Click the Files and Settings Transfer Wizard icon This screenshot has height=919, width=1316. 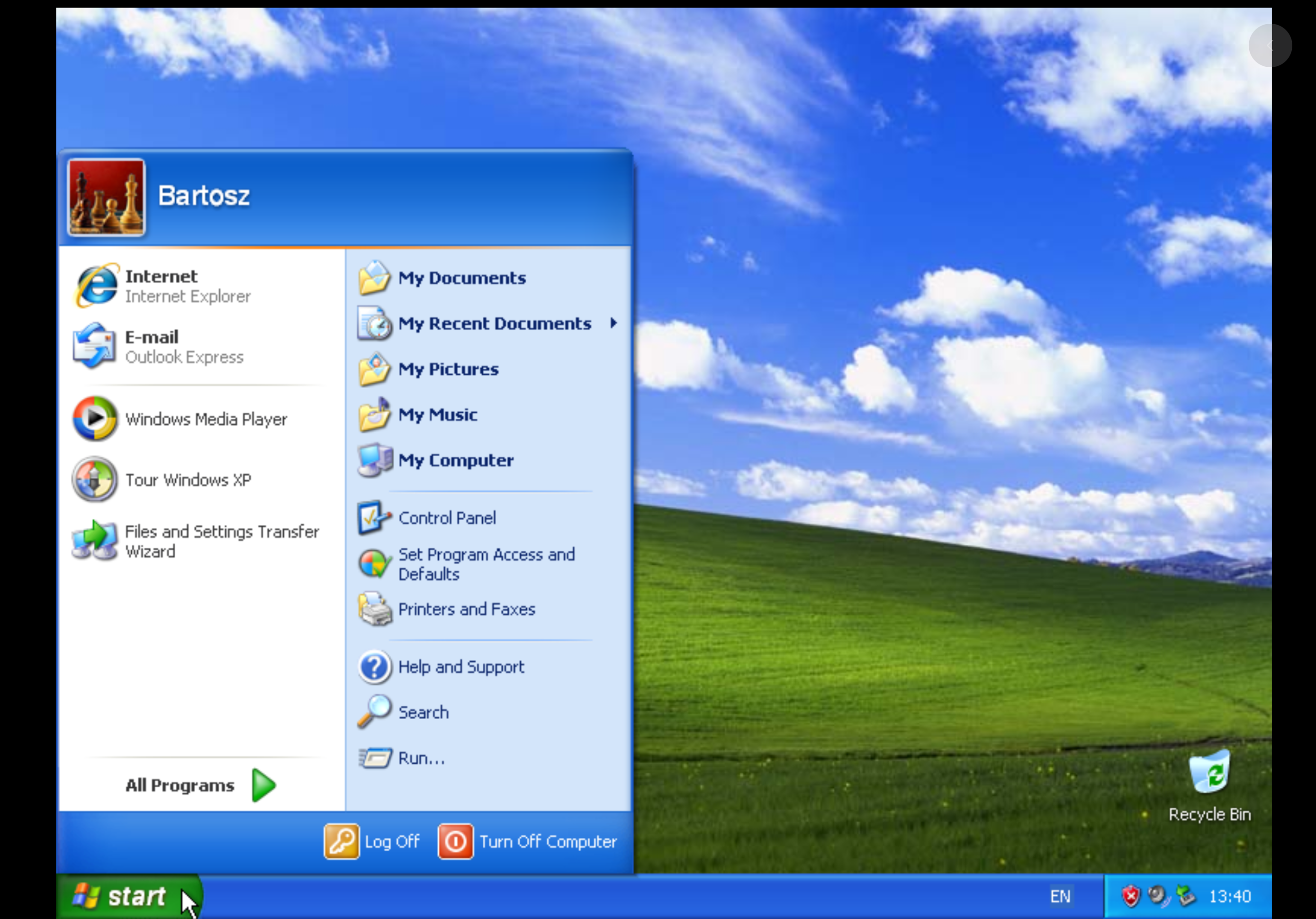(x=95, y=540)
